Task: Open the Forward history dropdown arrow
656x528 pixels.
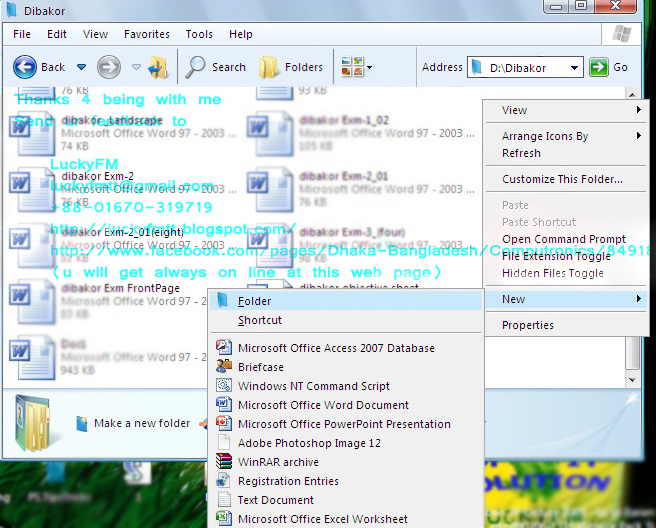Action: [136, 67]
